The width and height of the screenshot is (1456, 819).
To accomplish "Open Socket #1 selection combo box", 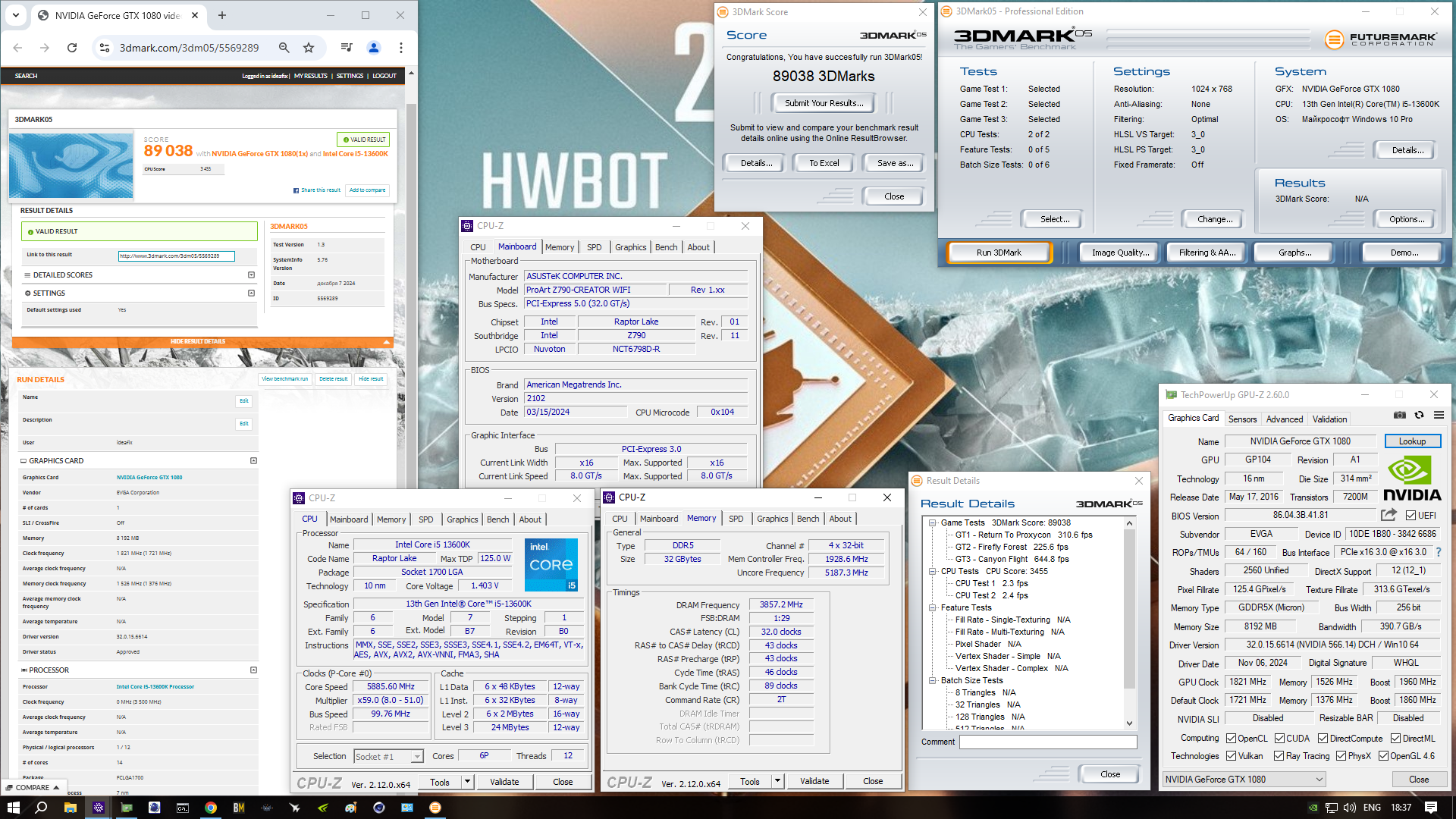I will click(388, 757).
